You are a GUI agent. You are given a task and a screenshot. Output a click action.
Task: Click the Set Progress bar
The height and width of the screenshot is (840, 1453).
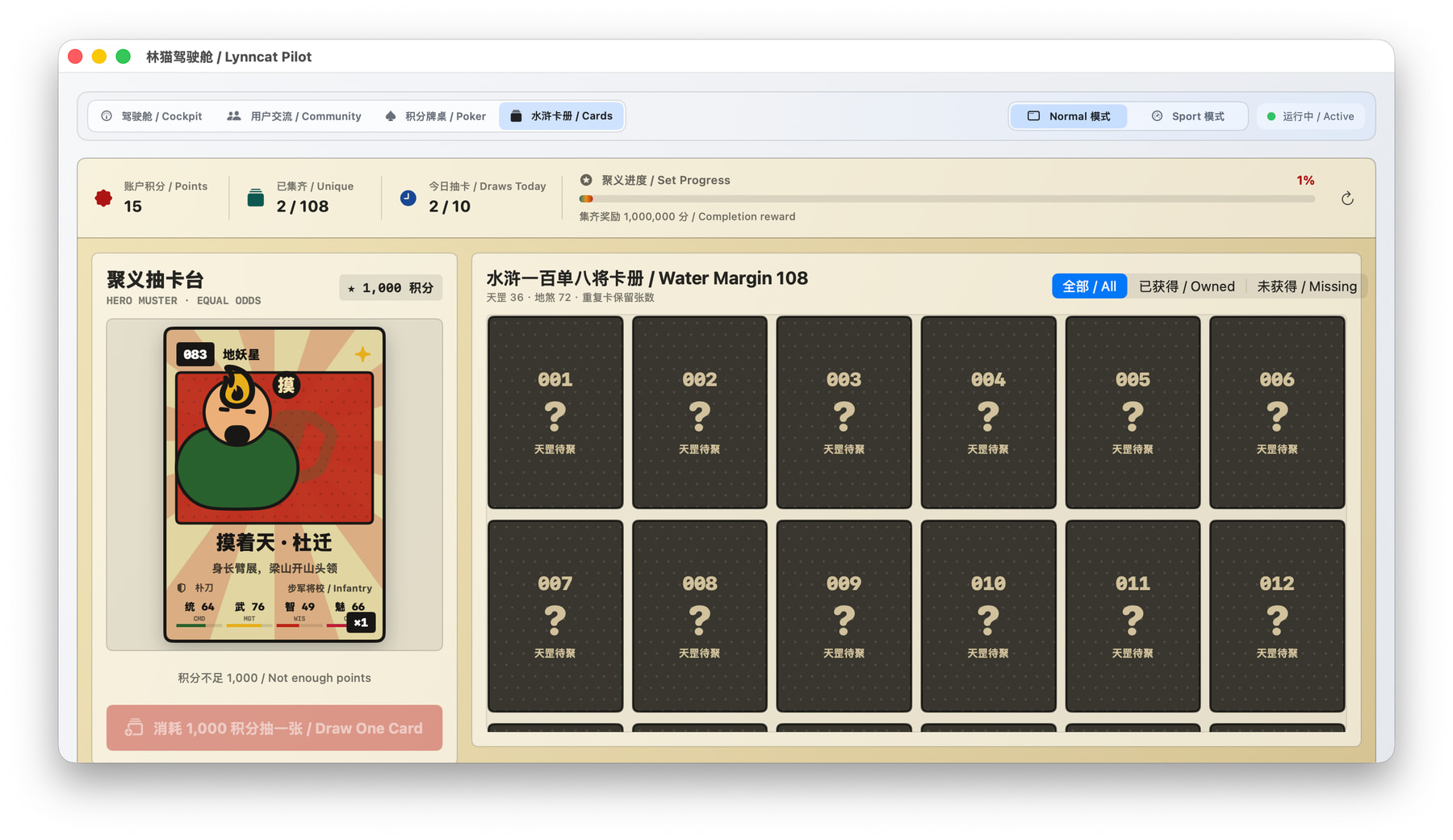(947, 199)
